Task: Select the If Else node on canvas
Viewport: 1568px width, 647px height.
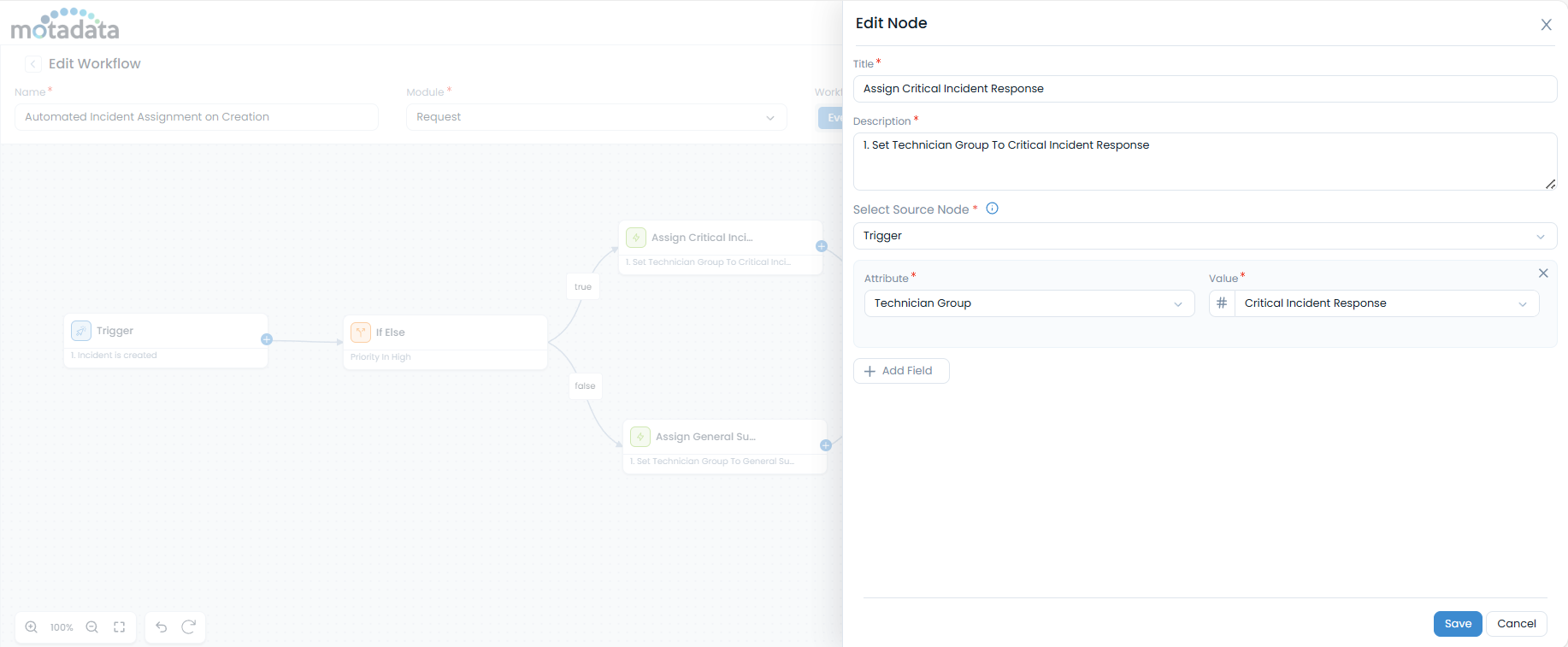Action: pos(445,342)
